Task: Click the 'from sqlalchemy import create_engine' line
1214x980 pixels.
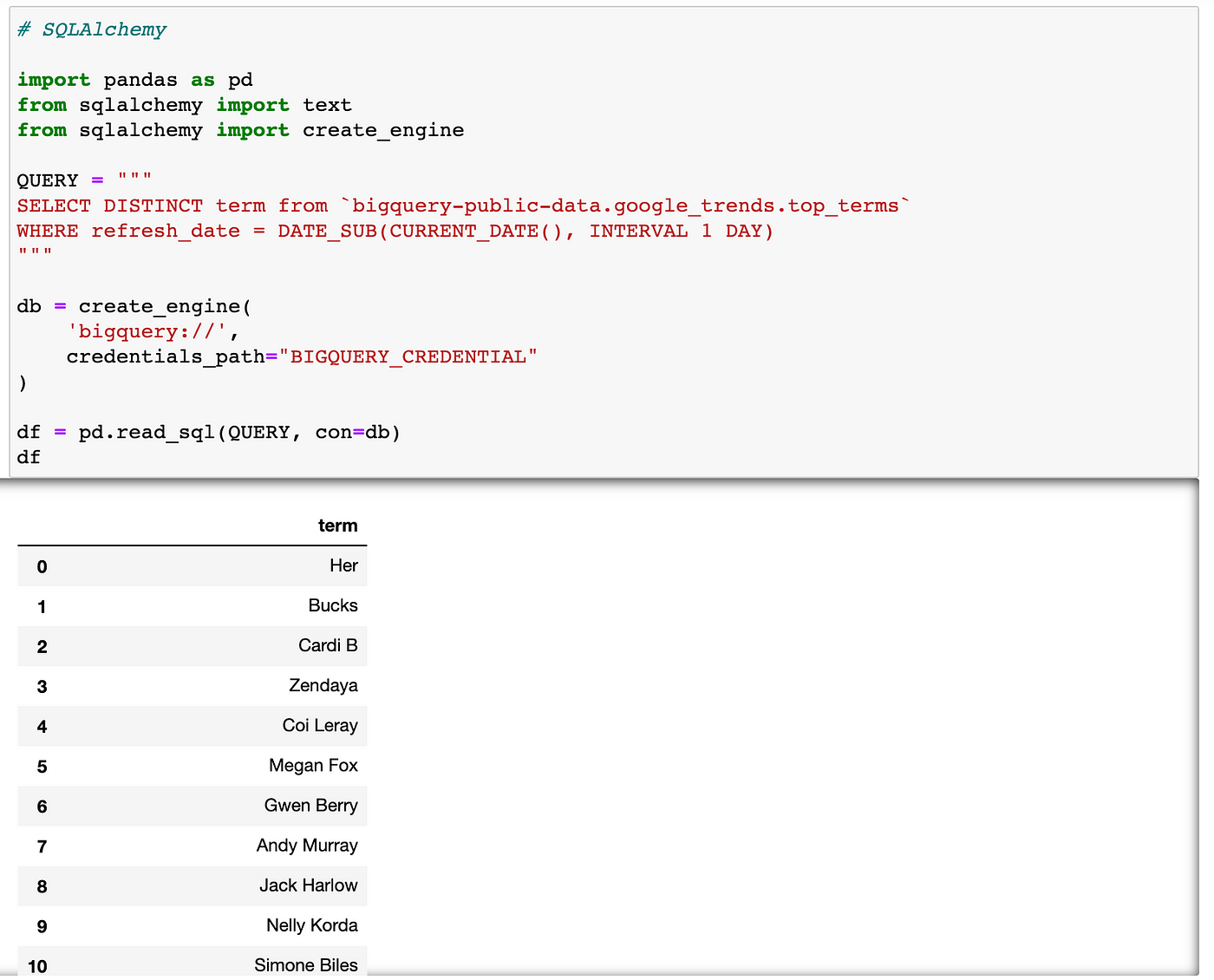Action: click(x=241, y=130)
